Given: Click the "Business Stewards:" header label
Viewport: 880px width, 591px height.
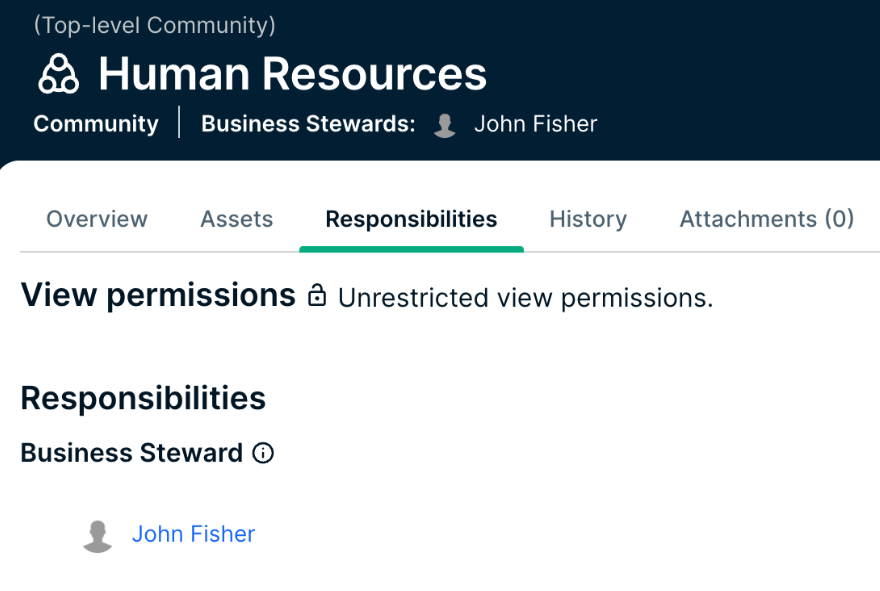Looking at the screenshot, I should pos(308,124).
